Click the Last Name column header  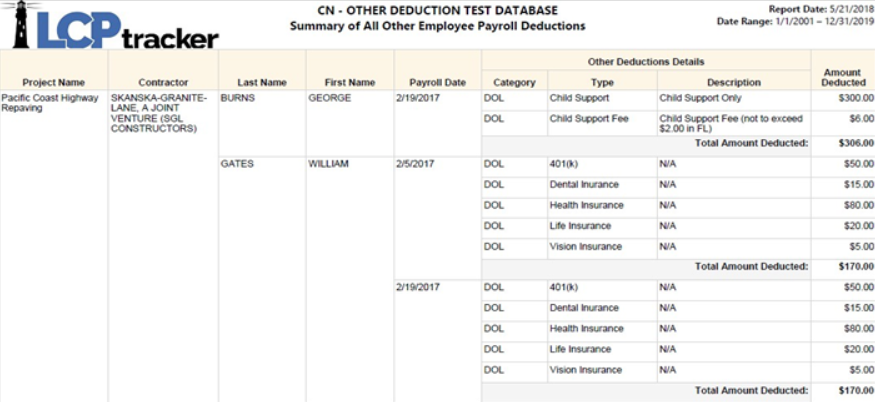click(262, 83)
